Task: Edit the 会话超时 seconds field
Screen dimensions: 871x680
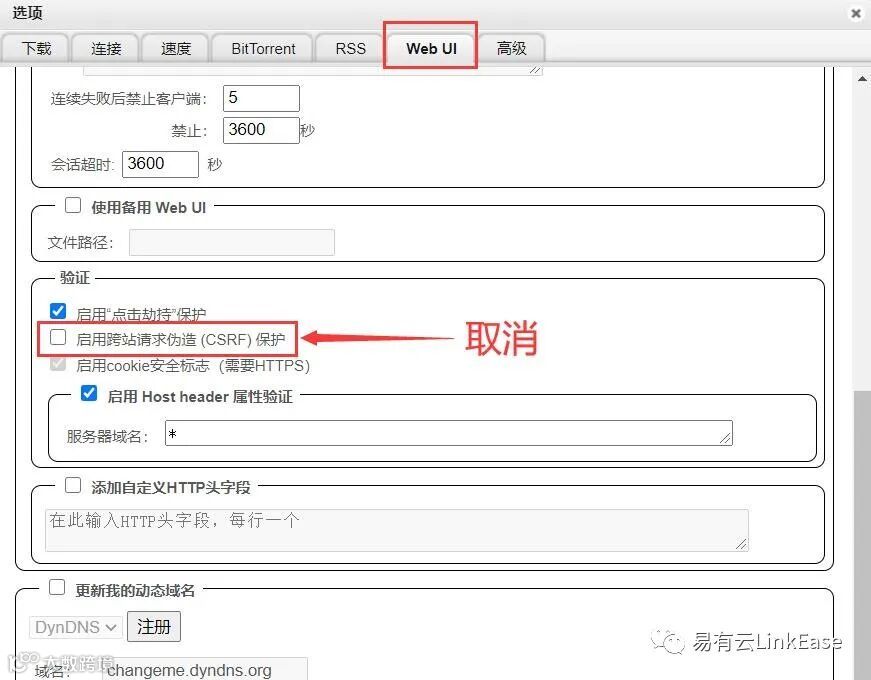Action: pyautogui.click(x=160, y=164)
